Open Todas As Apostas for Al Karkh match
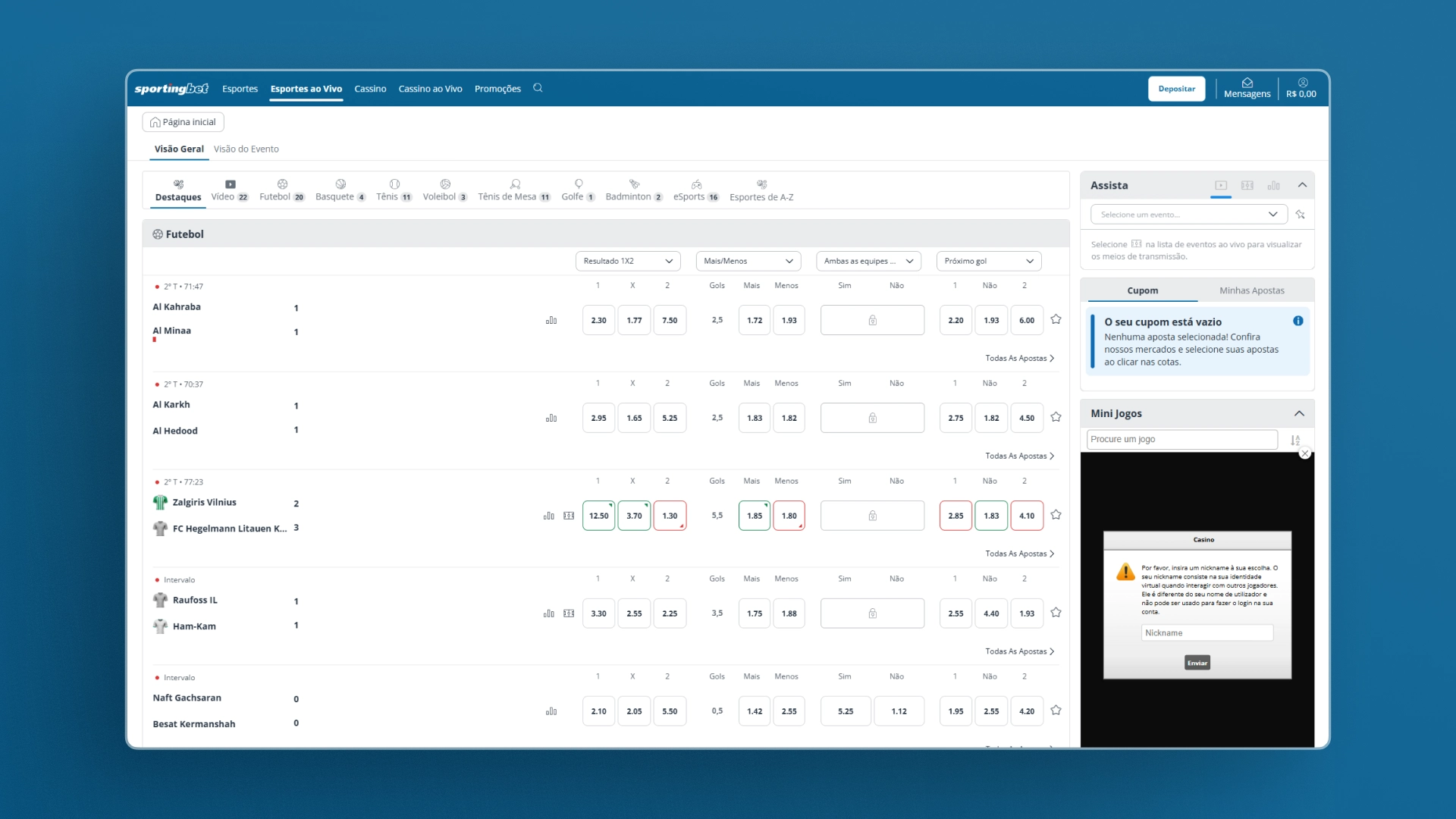This screenshot has width=1456, height=819. [1020, 456]
